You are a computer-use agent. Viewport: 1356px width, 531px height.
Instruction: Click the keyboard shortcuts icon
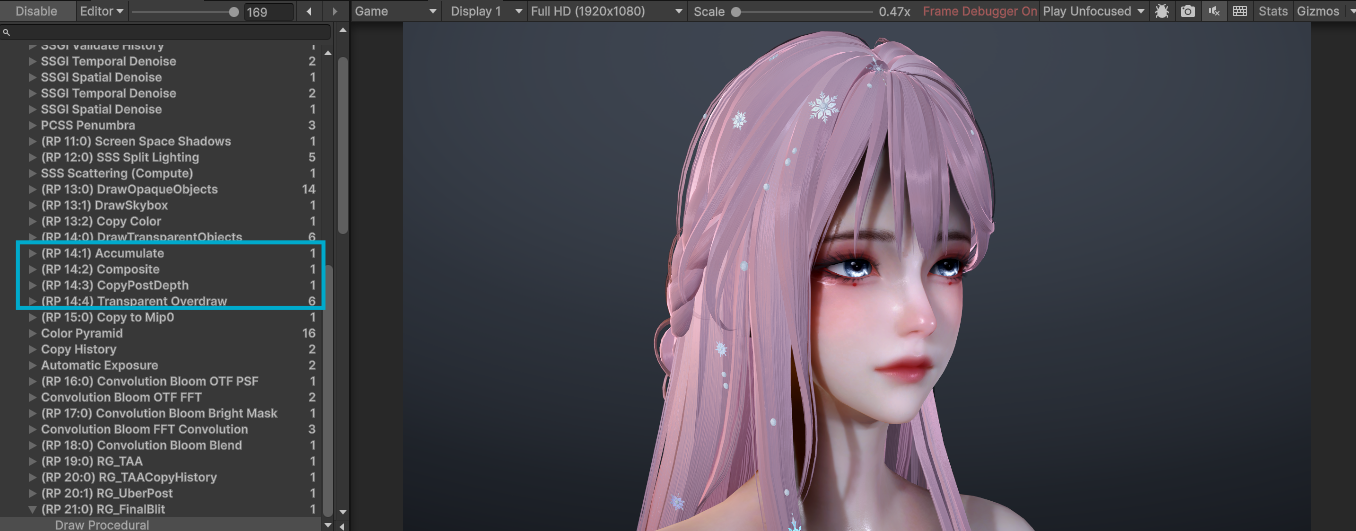click(1239, 11)
